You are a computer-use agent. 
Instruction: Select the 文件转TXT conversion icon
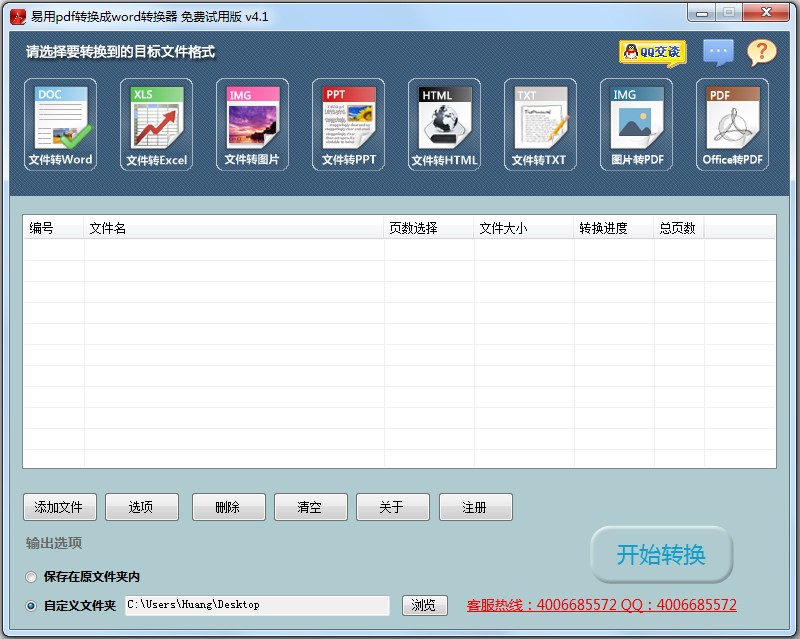click(x=540, y=124)
